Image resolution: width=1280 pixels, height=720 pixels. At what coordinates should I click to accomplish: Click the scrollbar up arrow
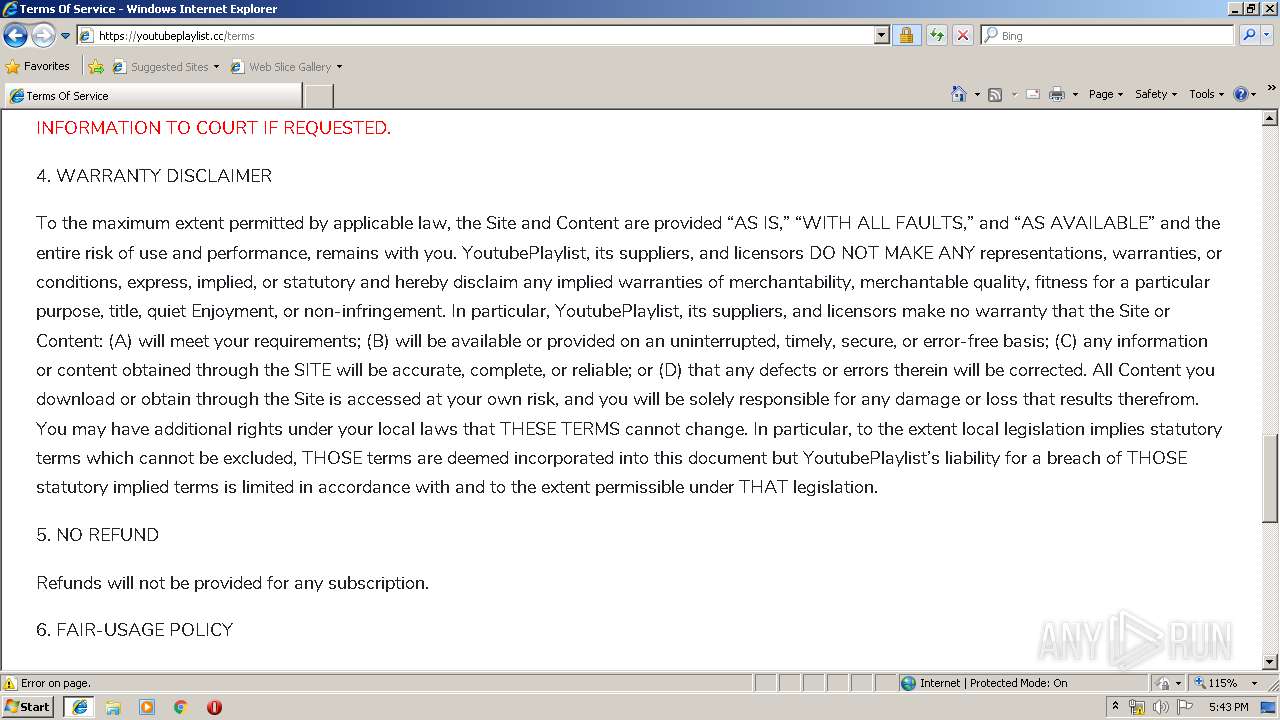(x=1270, y=118)
